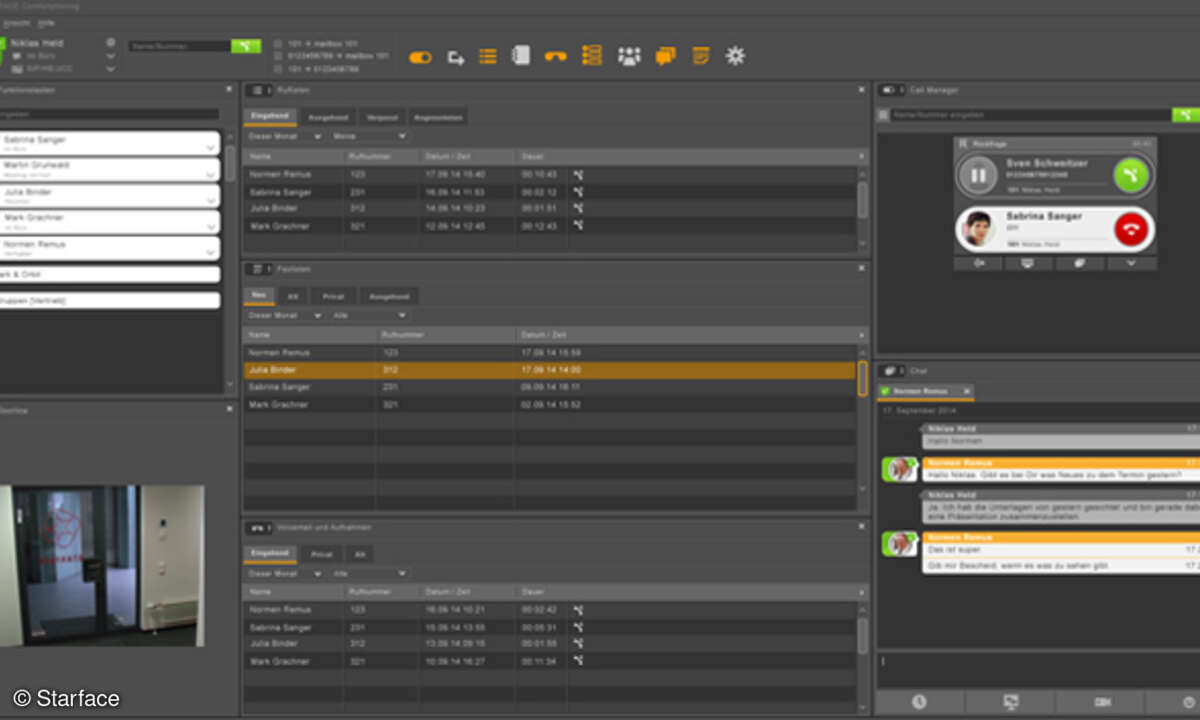The width and height of the screenshot is (1200, 720).
Task: Select Julia Binder fax row
Action: coord(549,370)
